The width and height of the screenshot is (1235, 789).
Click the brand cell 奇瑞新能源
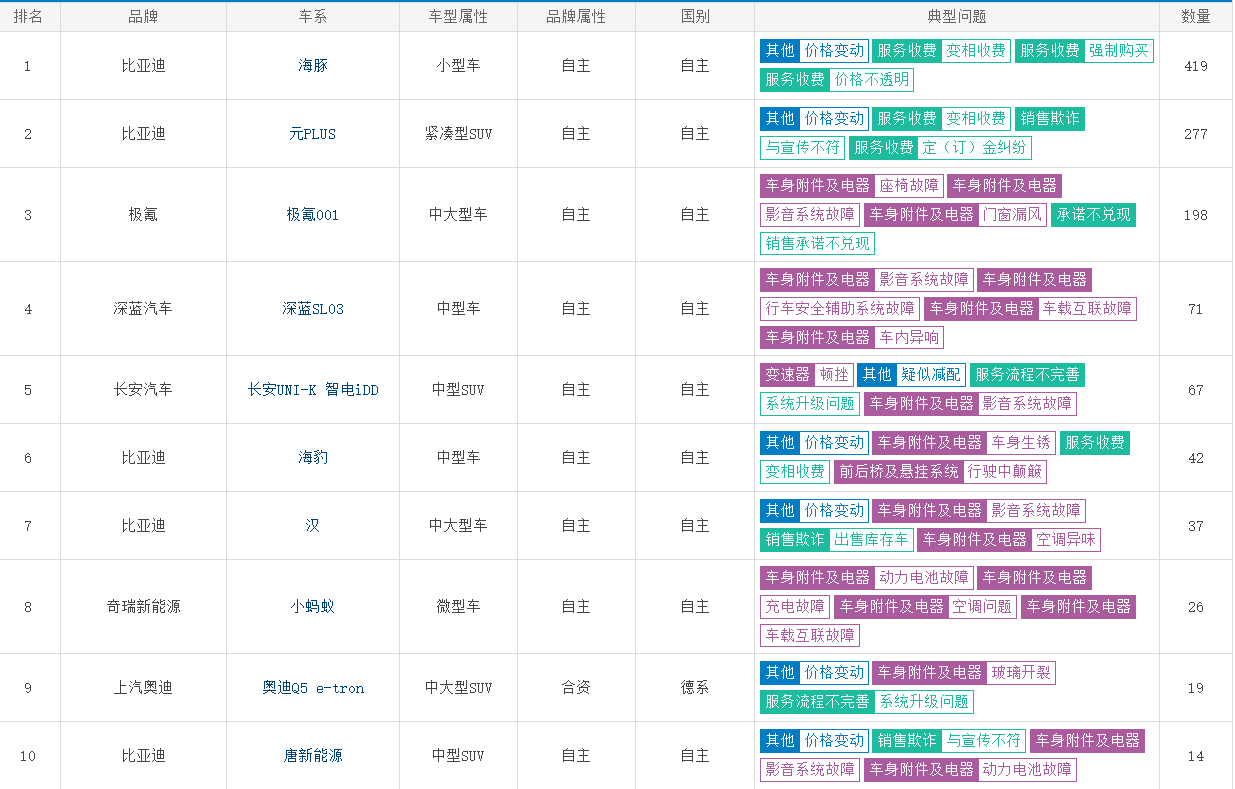coord(143,607)
